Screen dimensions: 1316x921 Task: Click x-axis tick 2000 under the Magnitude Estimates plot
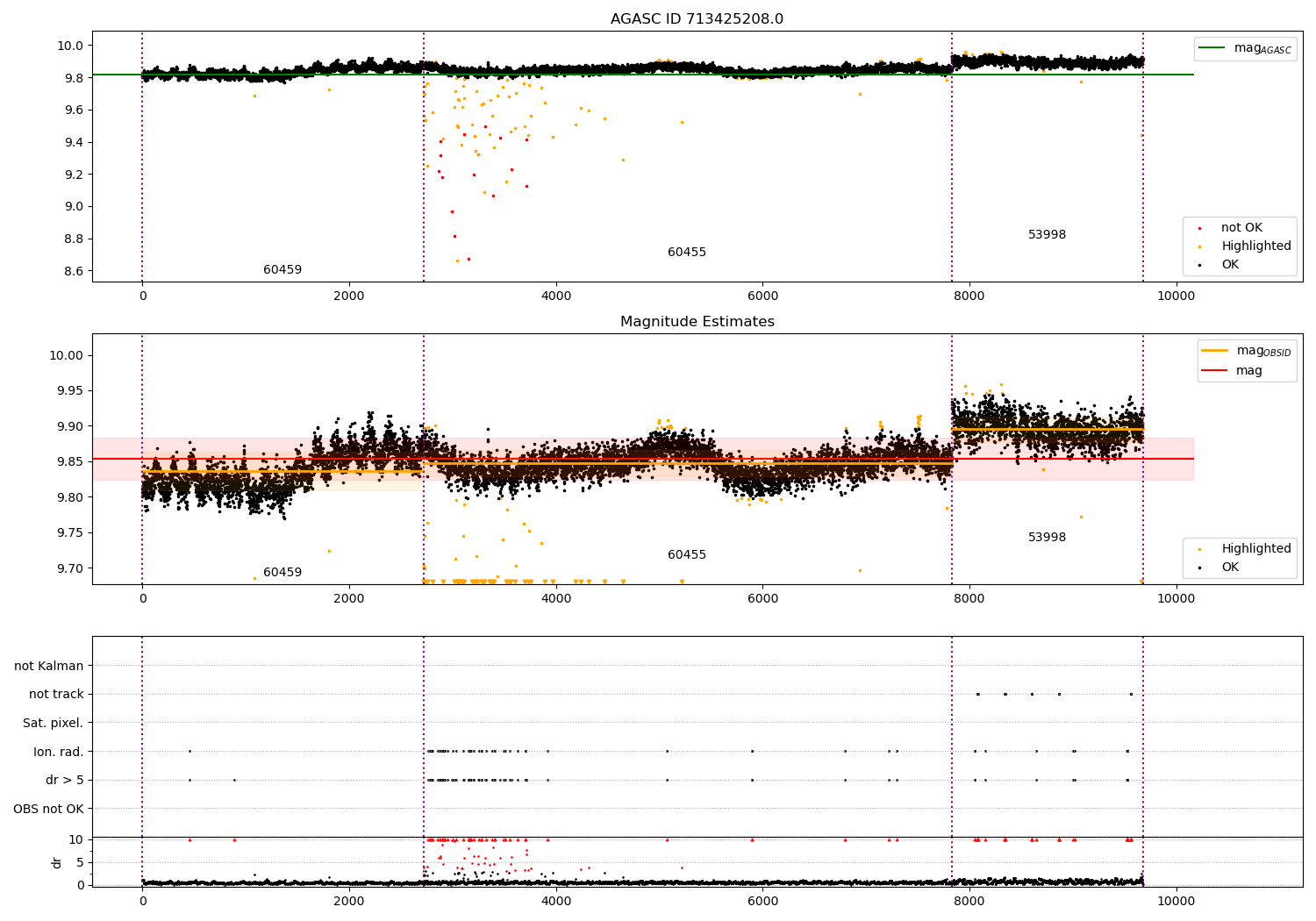point(349,598)
